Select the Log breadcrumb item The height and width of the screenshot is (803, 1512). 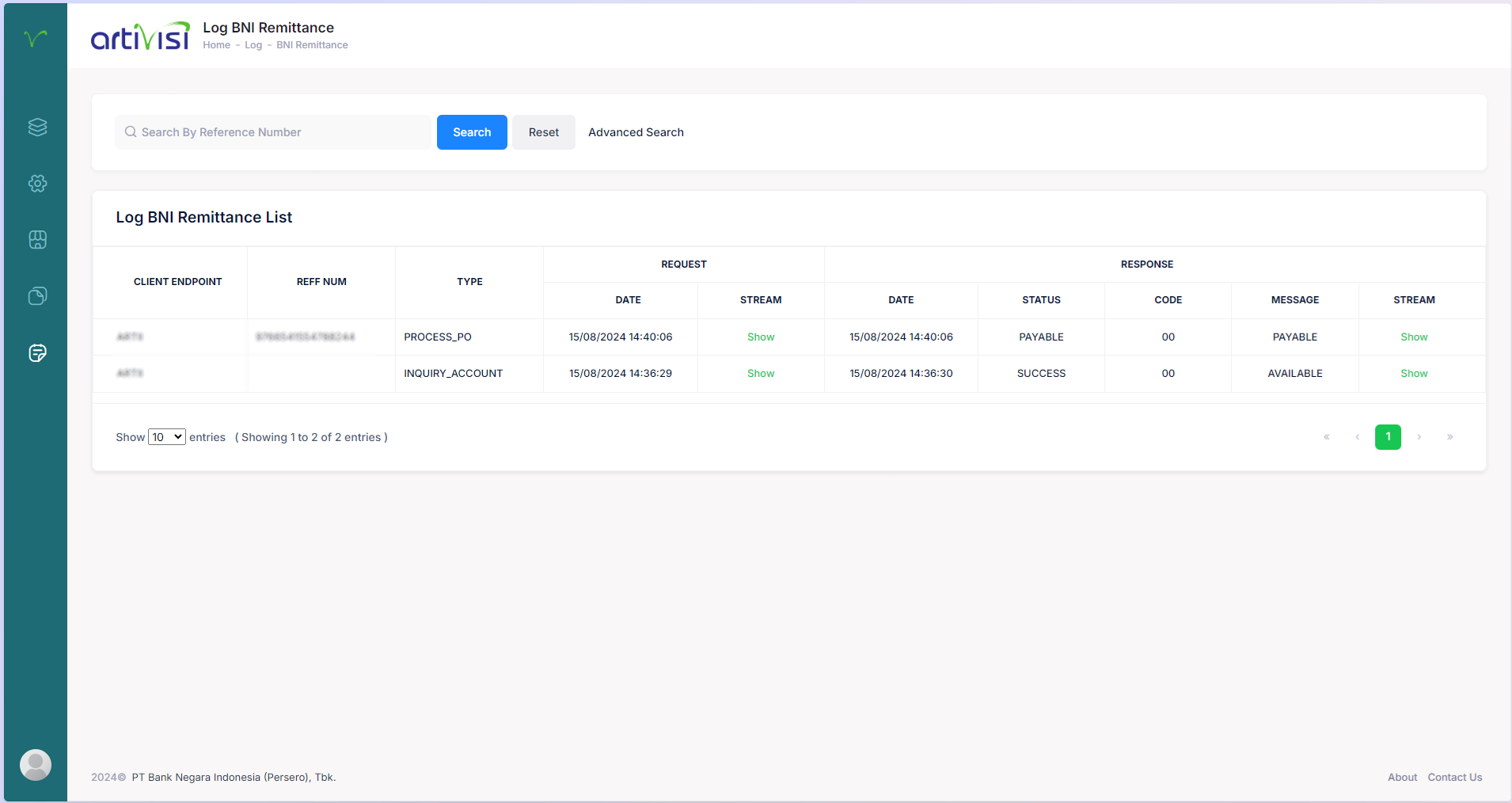[253, 45]
